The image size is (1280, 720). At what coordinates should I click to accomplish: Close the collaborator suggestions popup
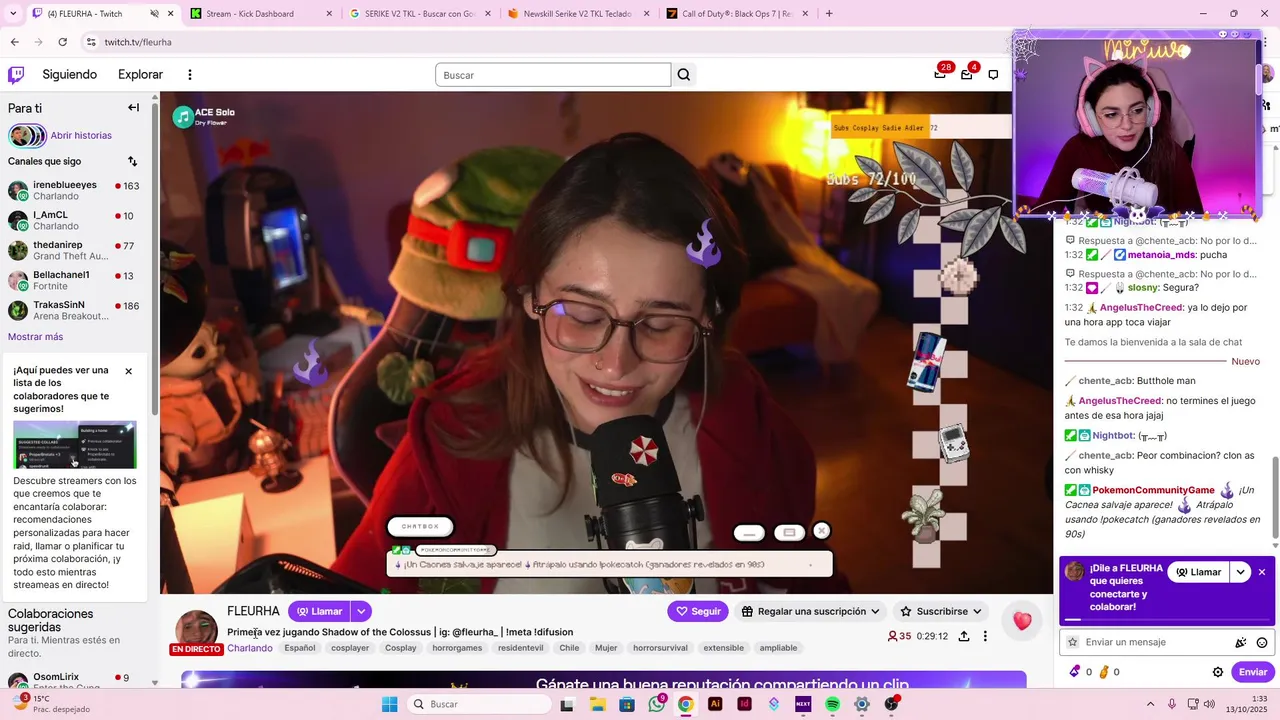click(x=128, y=371)
